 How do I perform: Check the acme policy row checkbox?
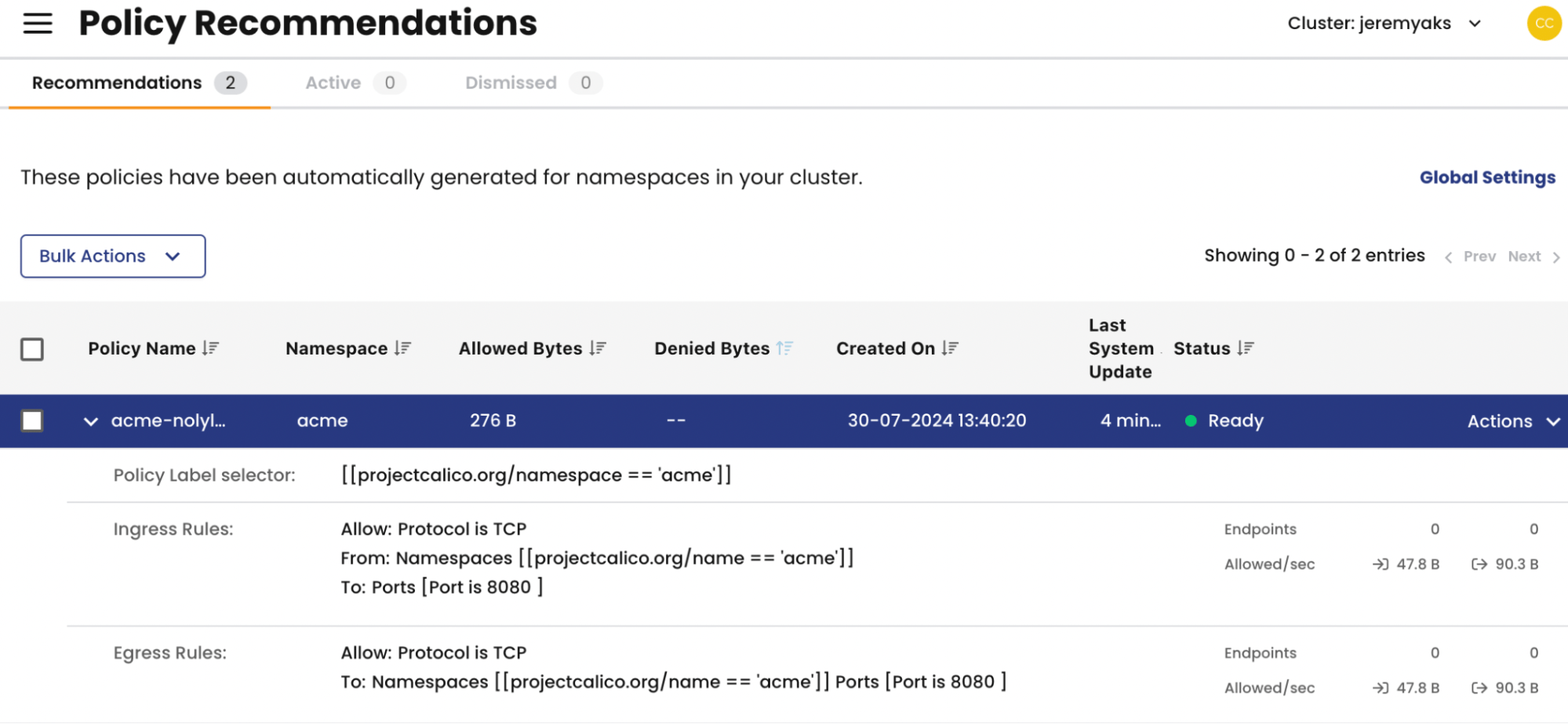[32, 421]
